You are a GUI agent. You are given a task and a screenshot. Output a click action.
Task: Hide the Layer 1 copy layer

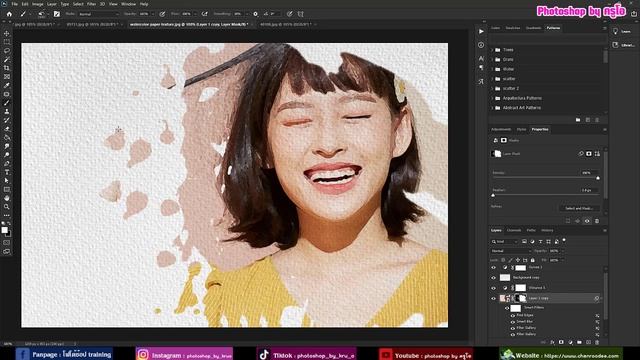pyautogui.click(x=493, y=298)
